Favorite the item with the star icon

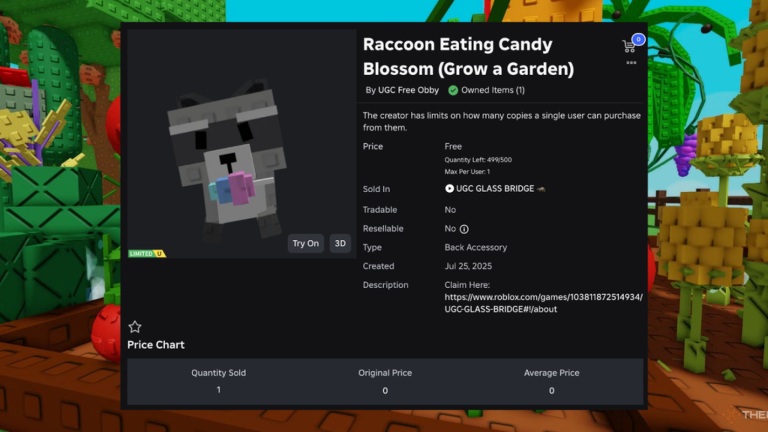coord(135,327)
